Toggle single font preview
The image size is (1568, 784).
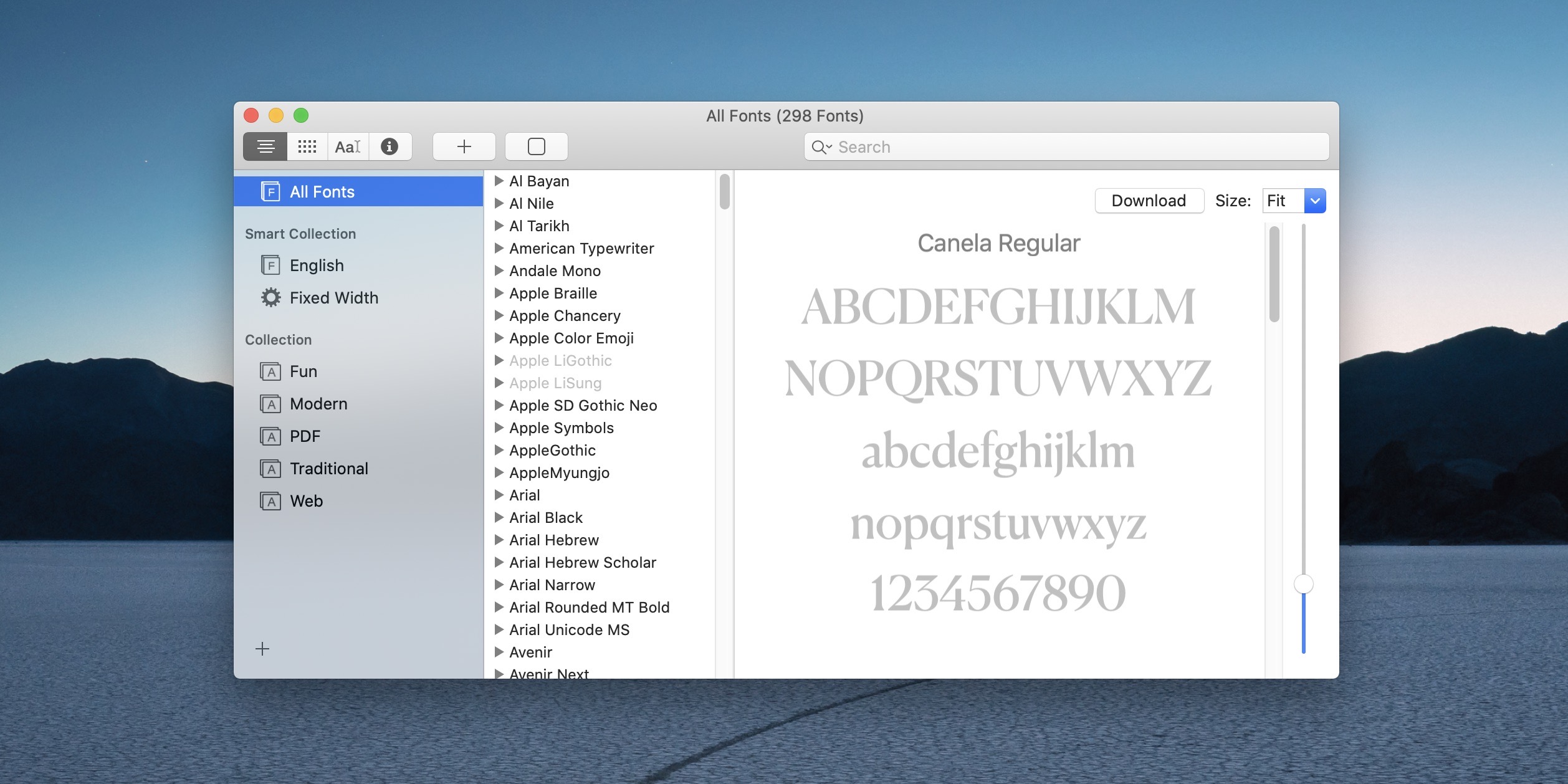tap(536, 146)
